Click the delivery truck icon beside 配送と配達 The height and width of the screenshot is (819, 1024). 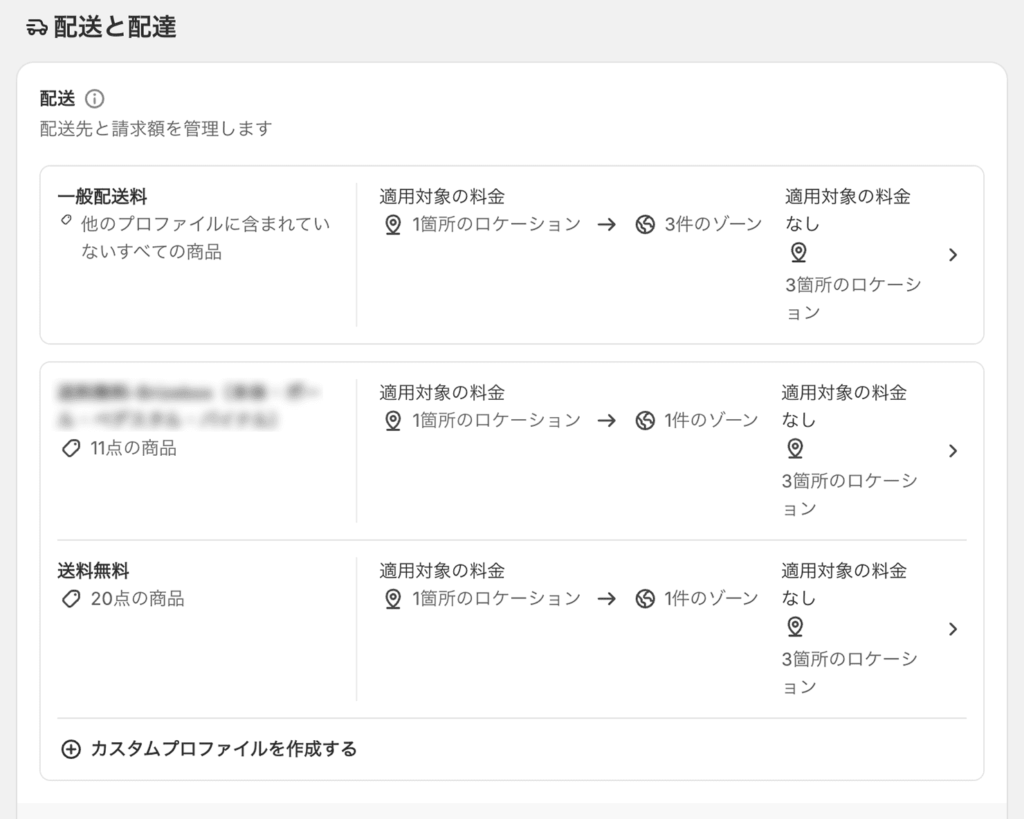(37, 28)
